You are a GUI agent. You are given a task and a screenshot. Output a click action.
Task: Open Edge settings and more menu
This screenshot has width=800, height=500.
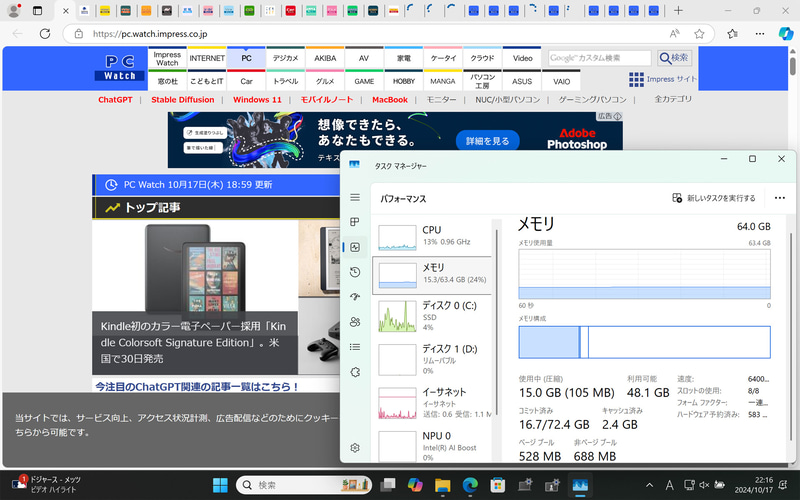click(x=760, y=34)
